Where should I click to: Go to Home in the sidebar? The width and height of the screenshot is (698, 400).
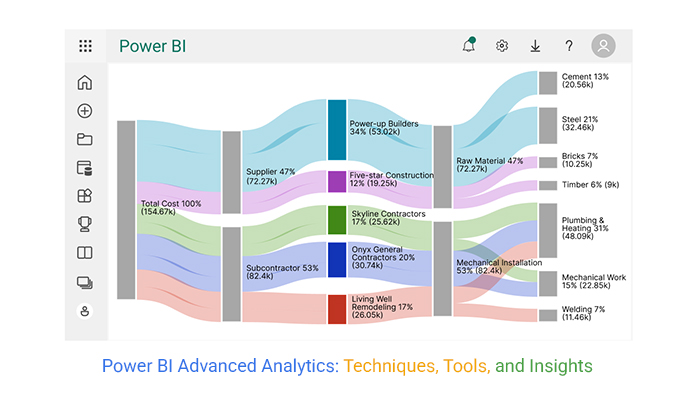(x=85, y=82)
